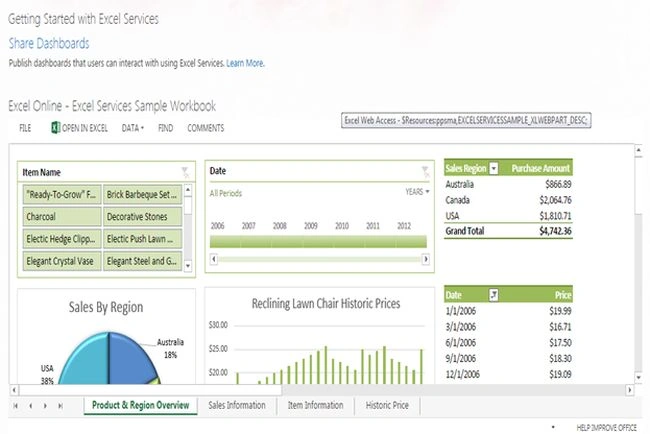Image resolution: width=650 pixels, height=434 pixels.
Task: Switch to the Sales Information sheet tab
Action: coord(237,405)
